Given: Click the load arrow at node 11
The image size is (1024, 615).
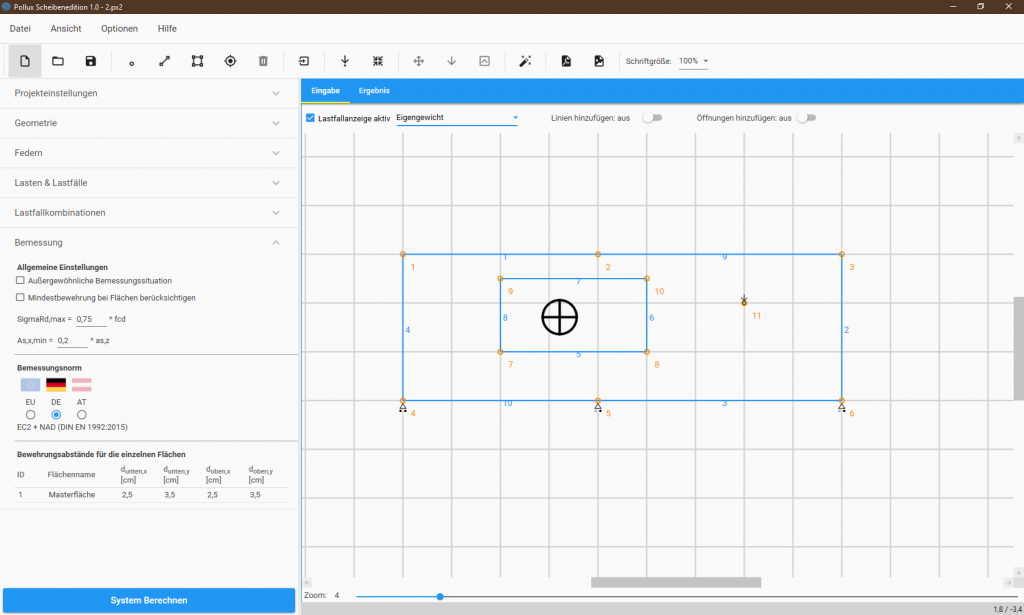Looking at the screenshot, I should pos(744,300).
